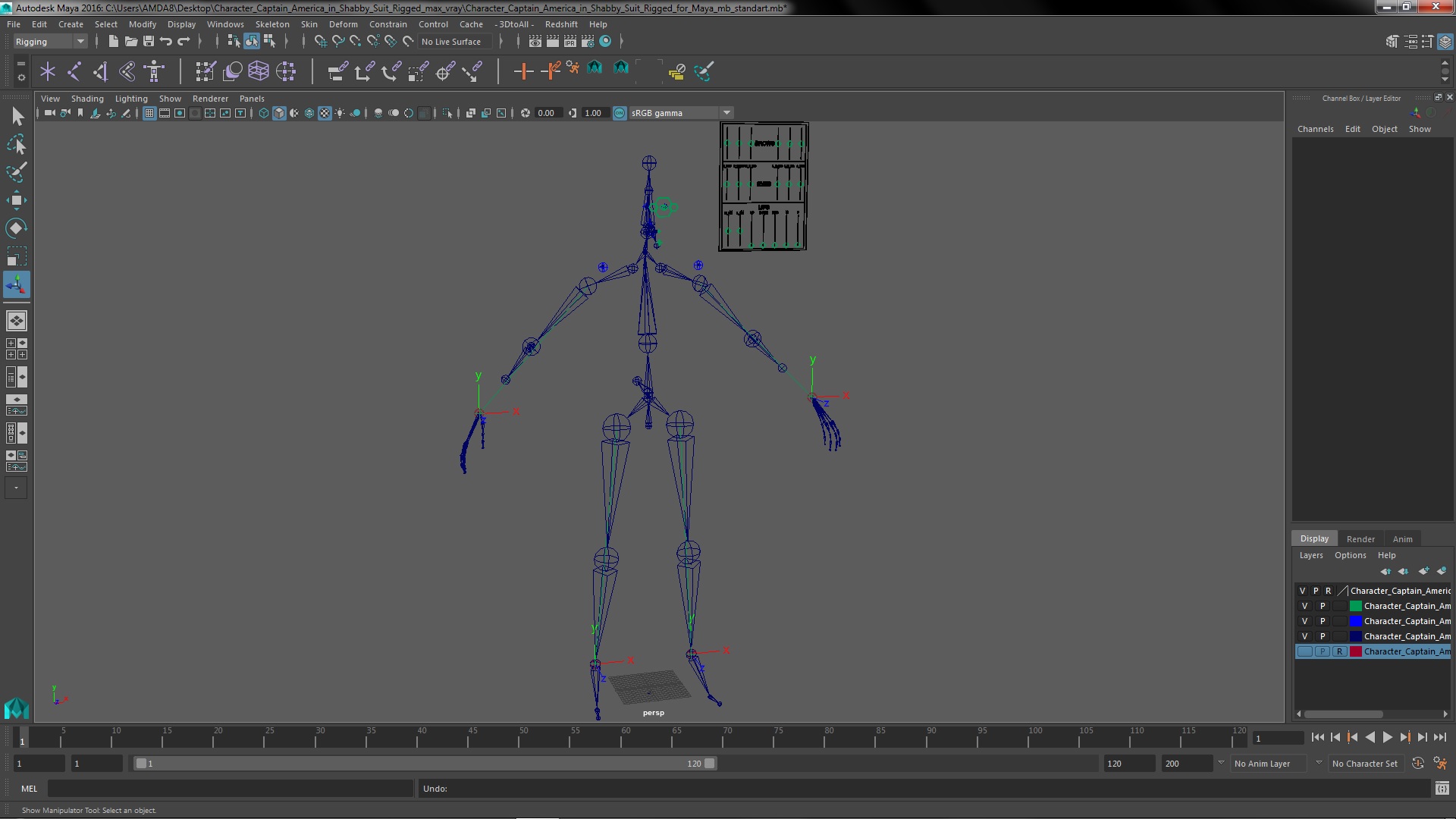Viewport: 1456px width, 819px height.
Task: Click the Undo arrow icon
Action: pos(165,41)
